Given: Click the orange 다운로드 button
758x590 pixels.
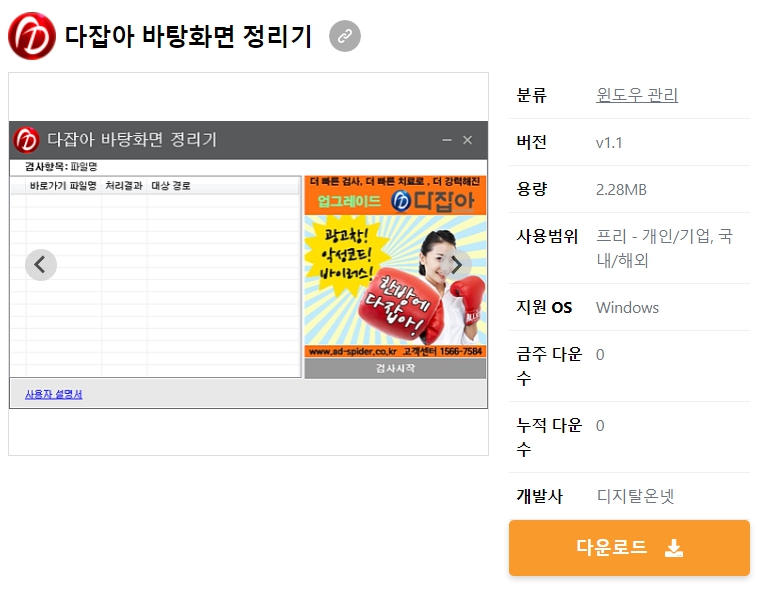Looking at the screenshot, I should click(x=629, y=547).
